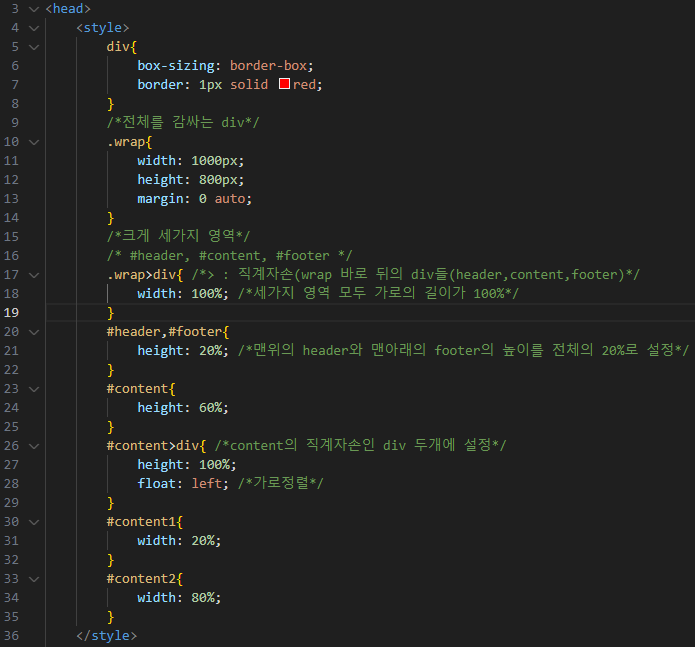Click the '60%' height value

click(x=211, y=407)
